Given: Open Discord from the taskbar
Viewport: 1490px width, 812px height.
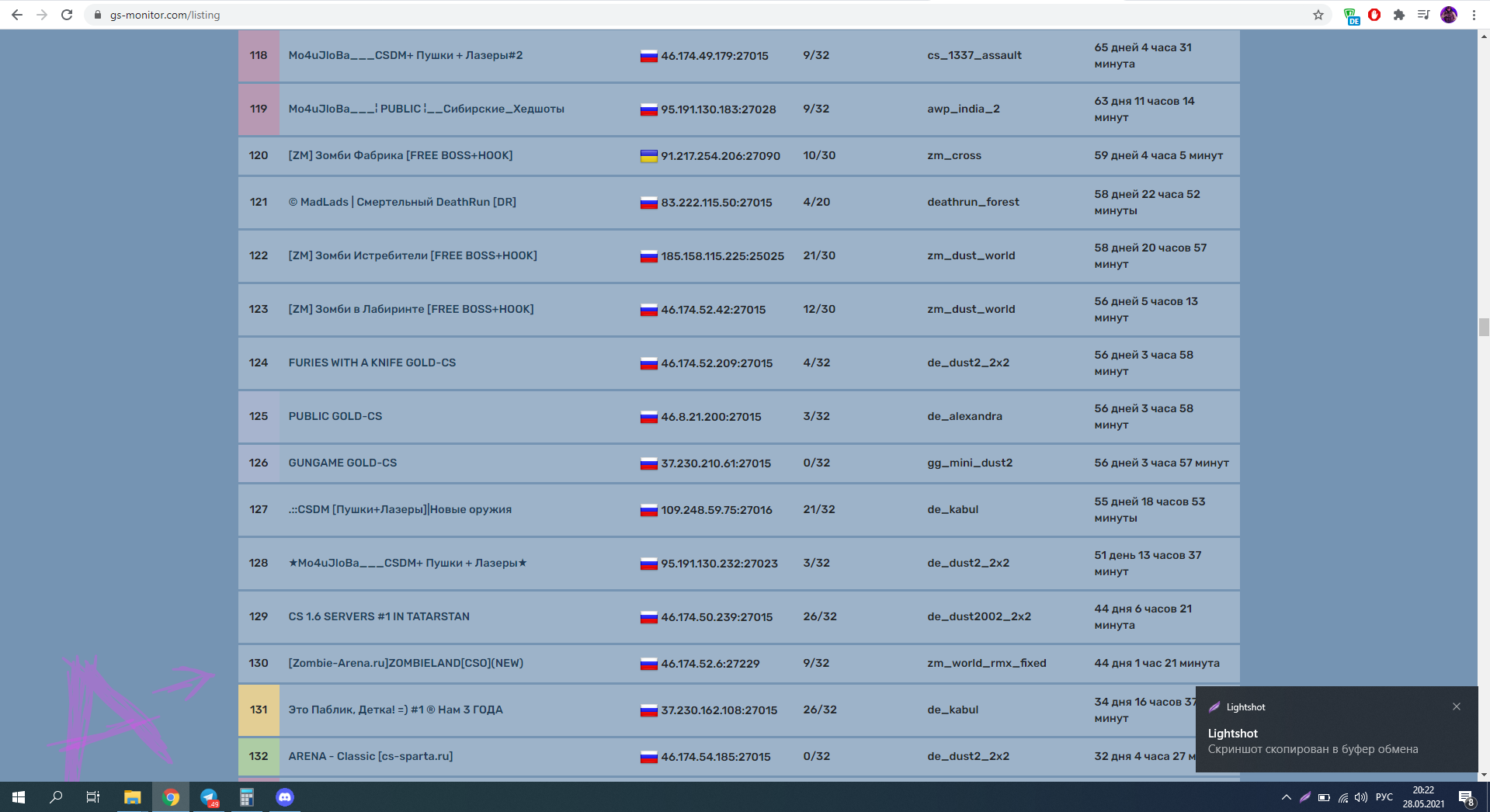Looking at the screenshot, I should coord(285,797).
